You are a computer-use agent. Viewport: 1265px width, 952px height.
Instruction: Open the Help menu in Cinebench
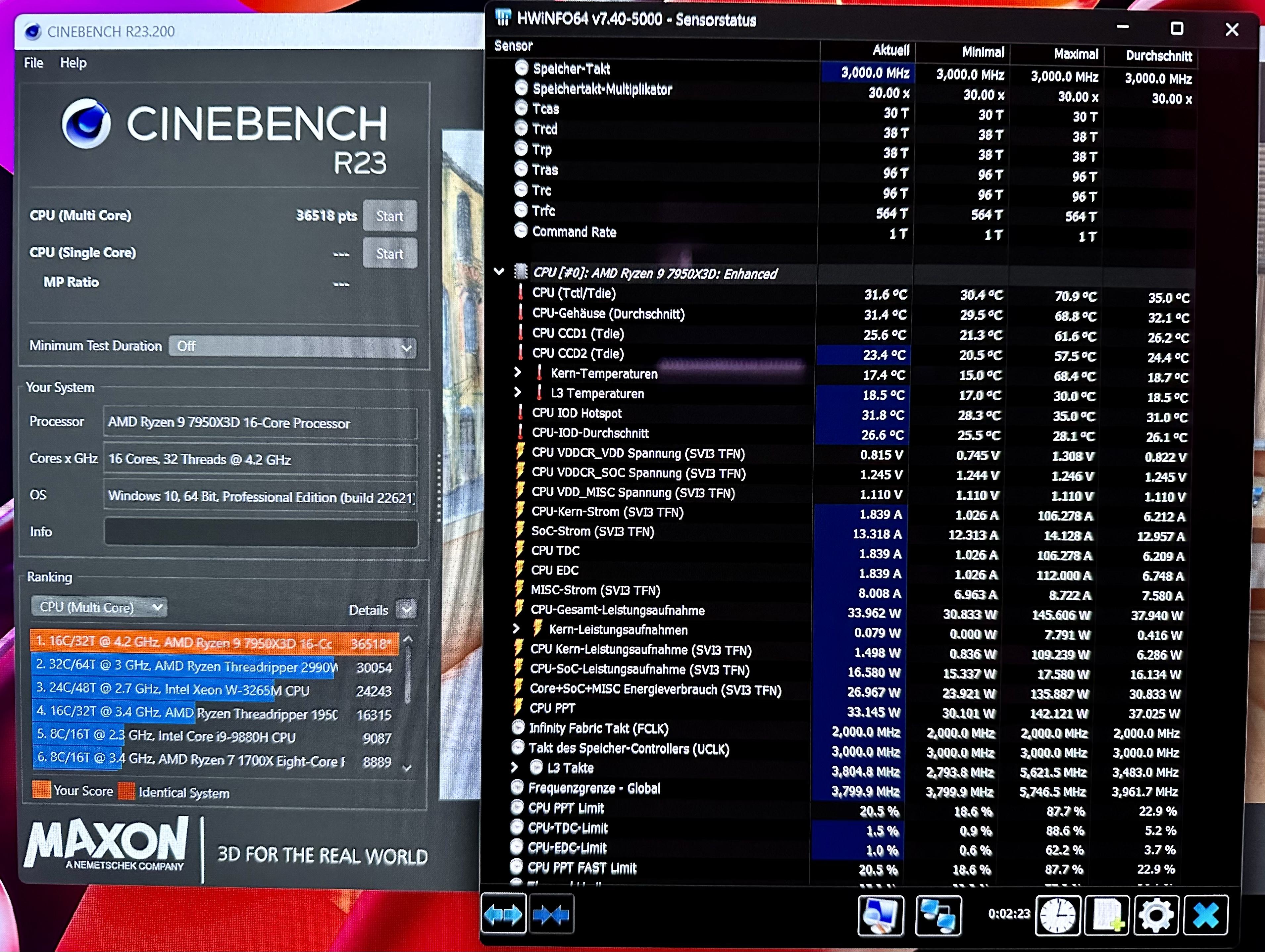point(73,63)
